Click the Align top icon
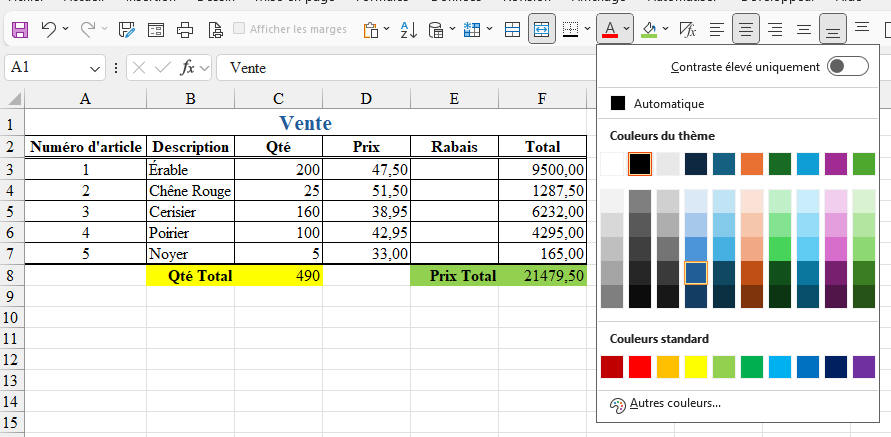Screen dimensions: 891x437 pos(862,27)
